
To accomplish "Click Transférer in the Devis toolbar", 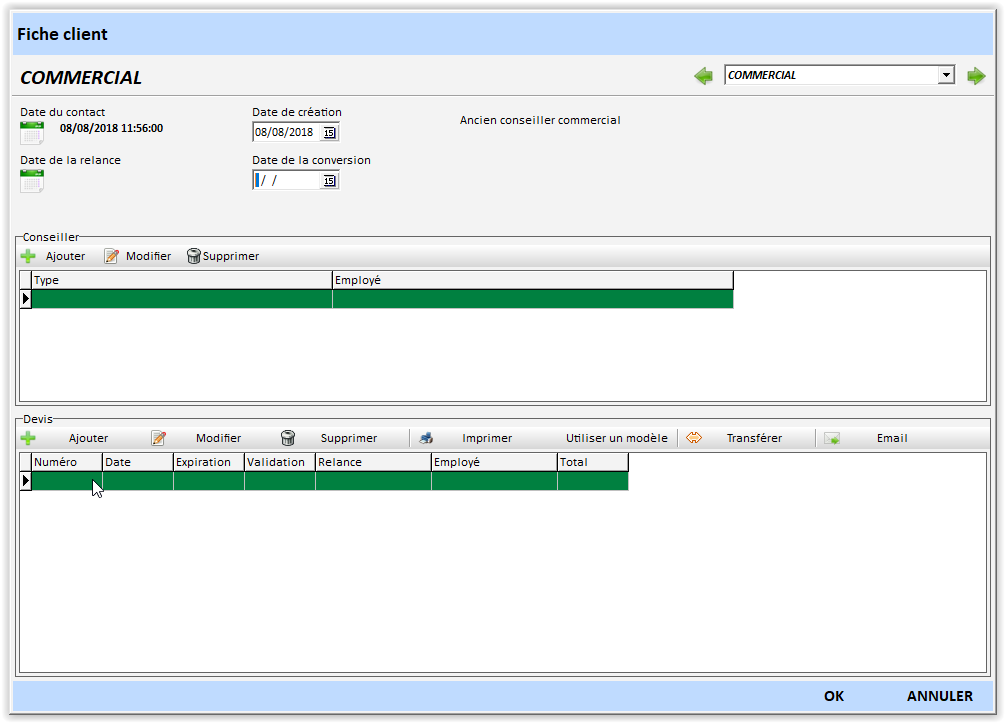I will coord(735,438).
